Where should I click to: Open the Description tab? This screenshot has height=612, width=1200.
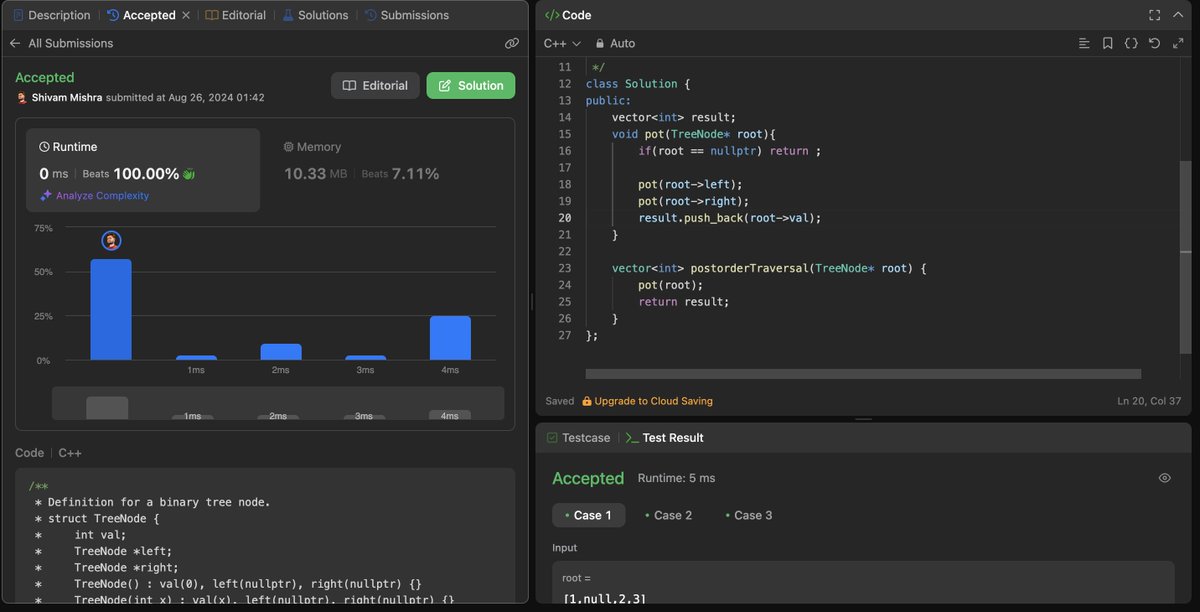50,15
